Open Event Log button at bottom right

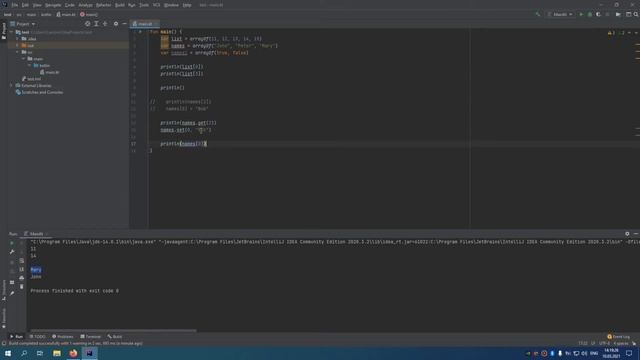point(618,337)
